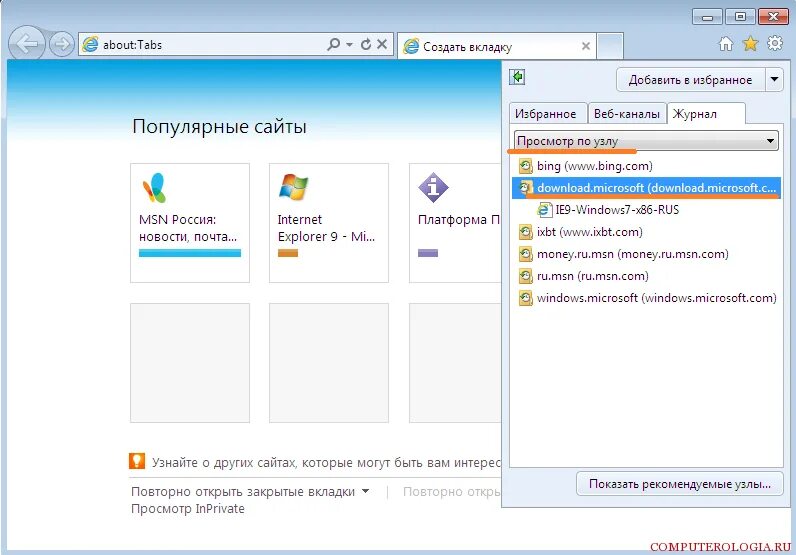Open a new blank tab button
Viewport: 796px width, 555px height.
[610, 47]
